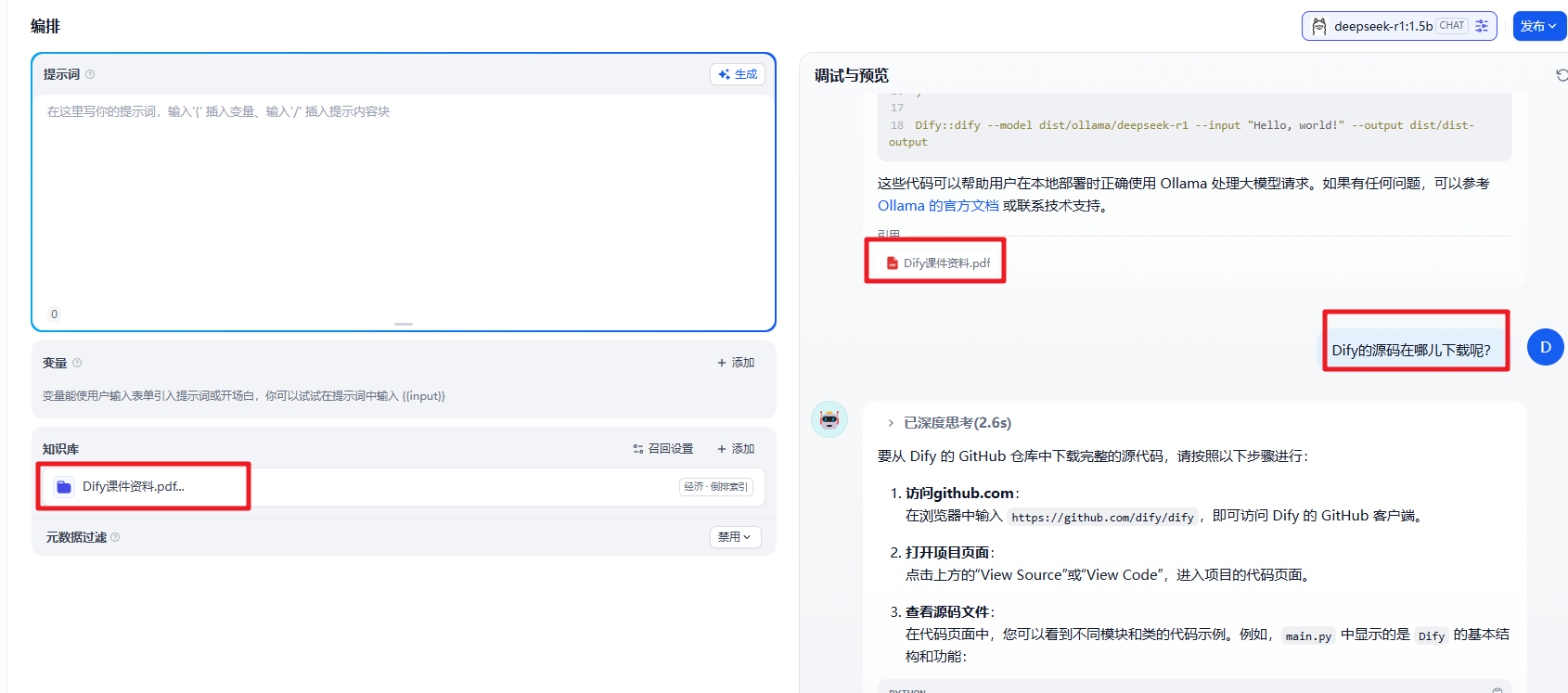Image resolution: width=1568 pixels, height=693 pixels.
Task: Click the deepseek model provider icon
Action: (x=1318, y=26)
